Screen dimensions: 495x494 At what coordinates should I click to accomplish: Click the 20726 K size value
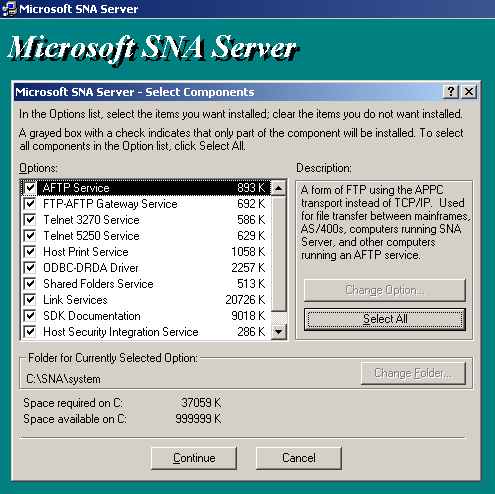click(245, 300)
